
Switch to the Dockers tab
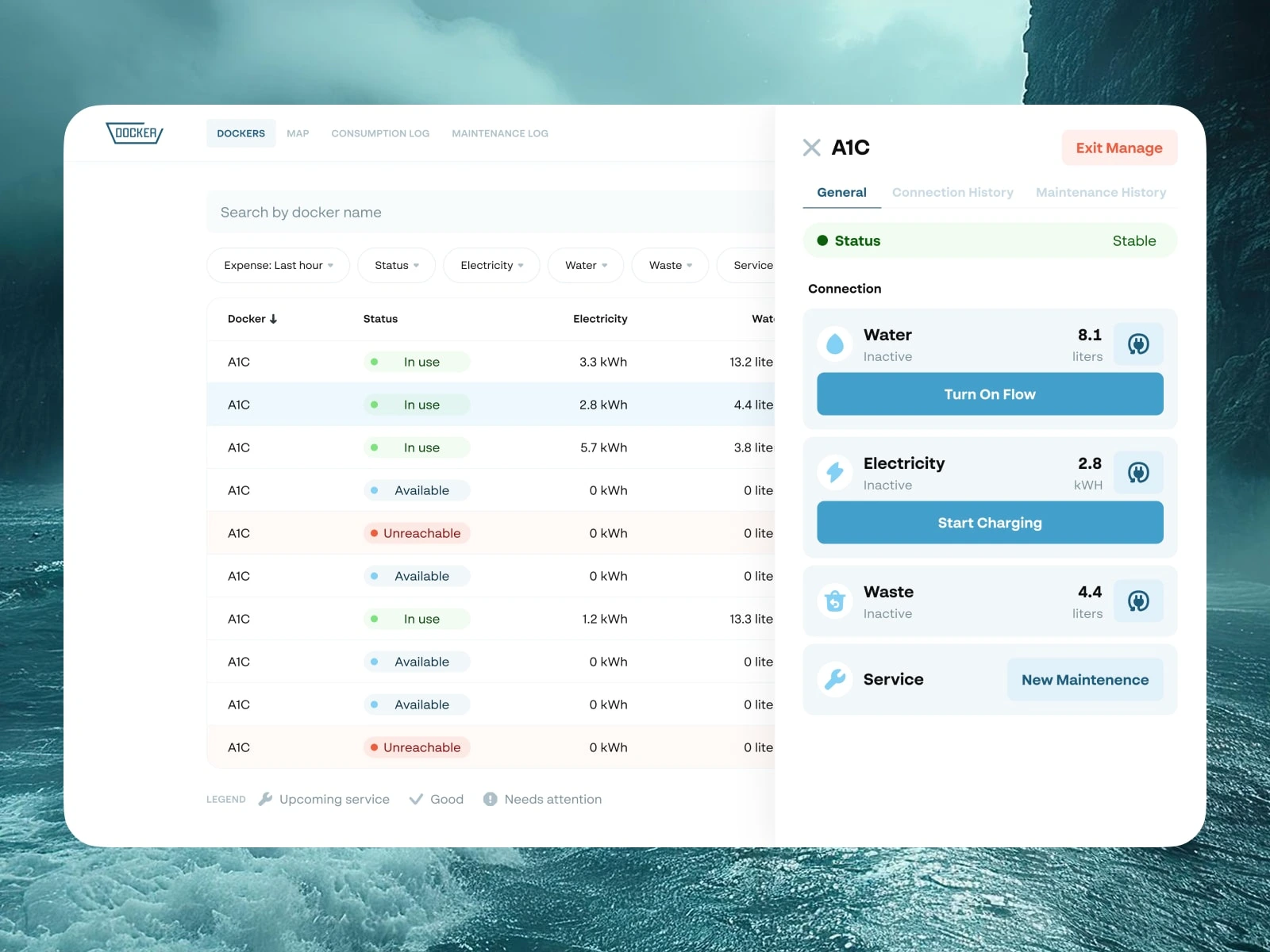(x=241, y=133)
